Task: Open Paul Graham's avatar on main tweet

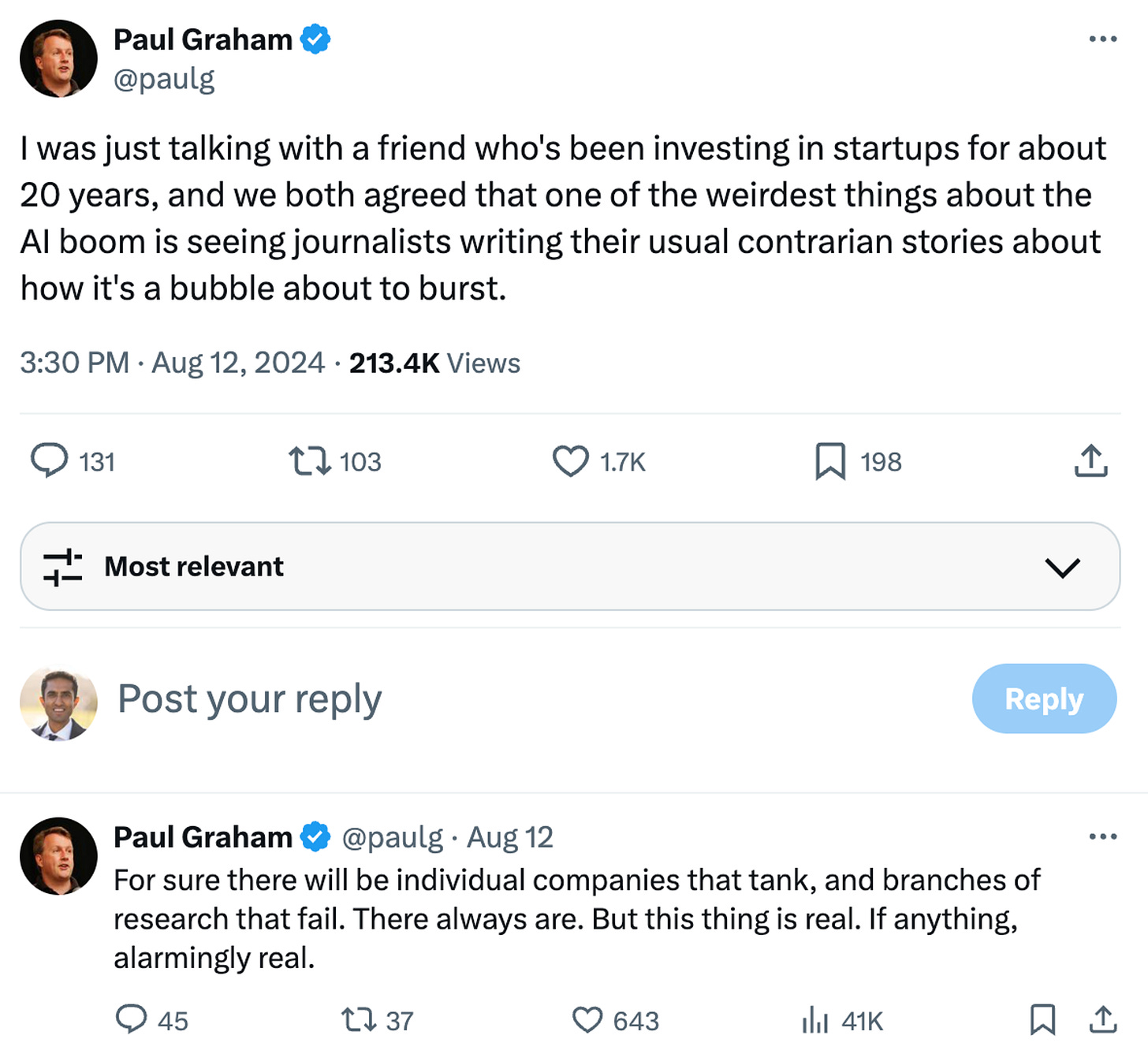Action: tap(58, 58)
